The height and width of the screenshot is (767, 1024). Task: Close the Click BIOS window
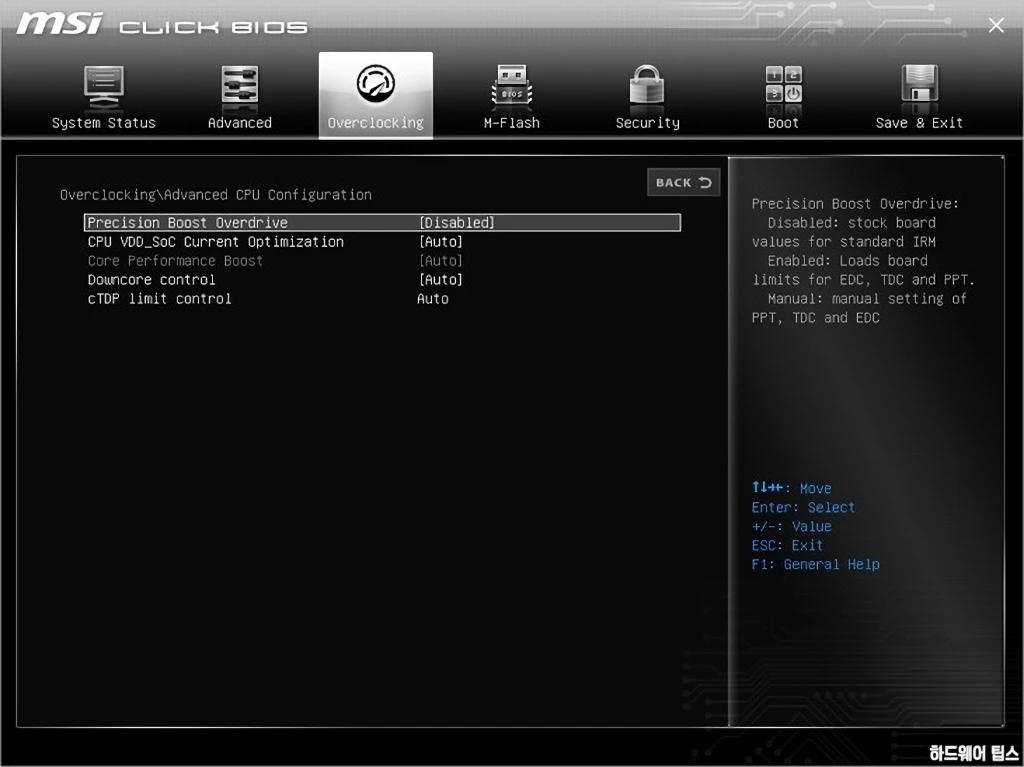tap(996, 25)
